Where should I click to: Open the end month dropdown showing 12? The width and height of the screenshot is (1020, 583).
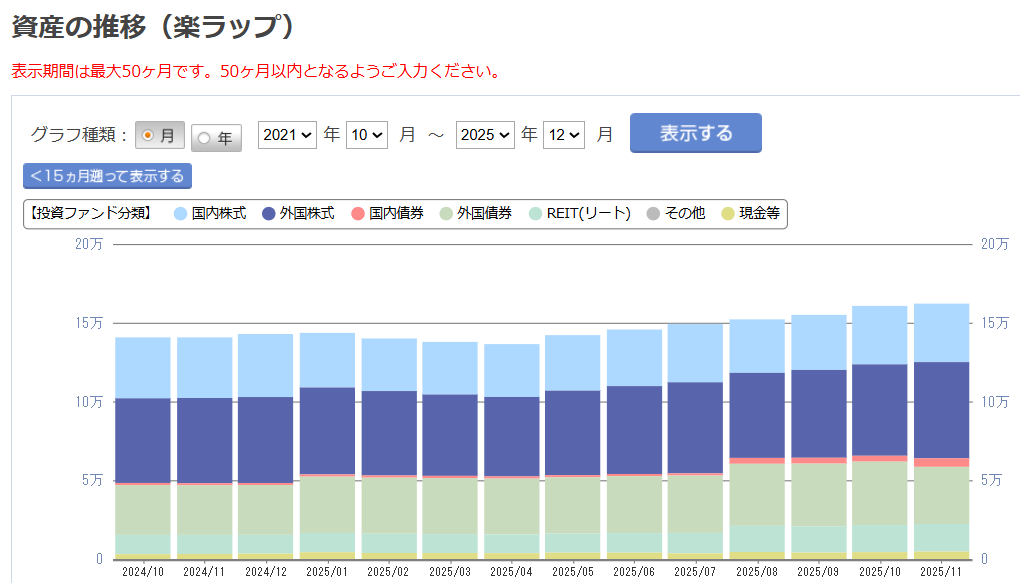point(563,134)
